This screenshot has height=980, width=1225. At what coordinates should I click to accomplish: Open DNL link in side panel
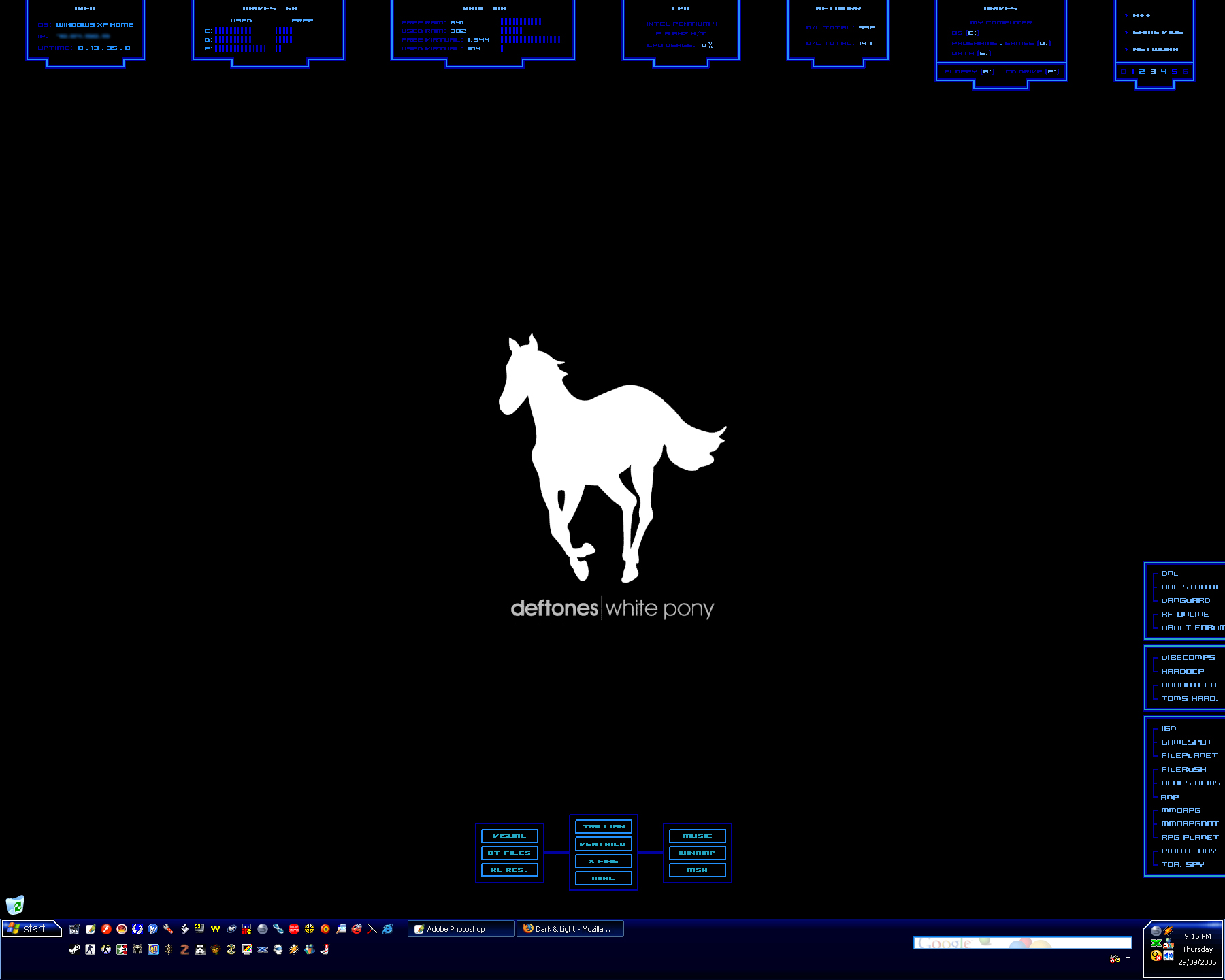click(1170, 574)
